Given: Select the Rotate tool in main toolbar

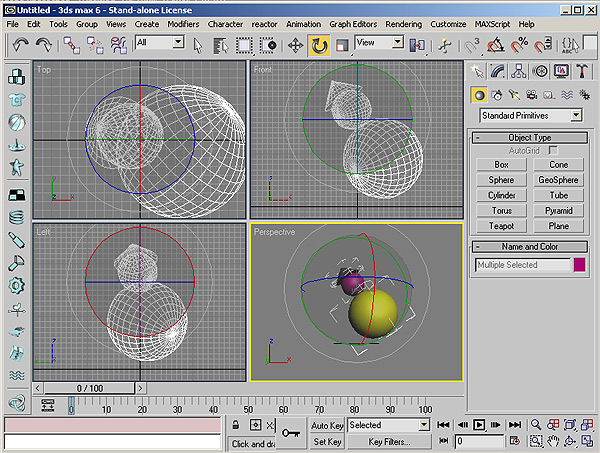Looking at the screenshot, I should [320, 45].
